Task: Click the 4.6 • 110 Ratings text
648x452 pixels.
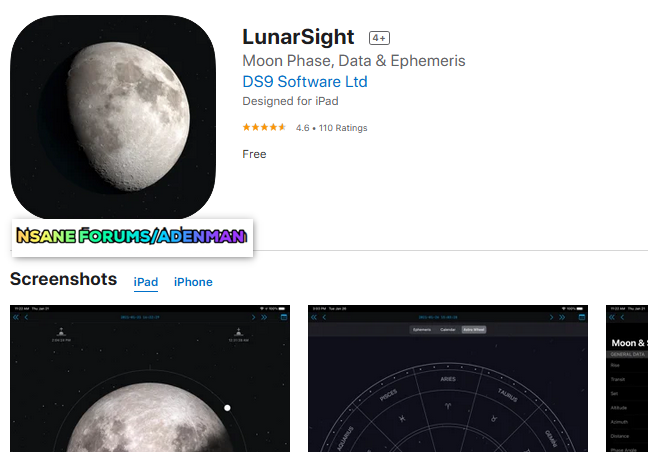Action: (x=331, y=128)
